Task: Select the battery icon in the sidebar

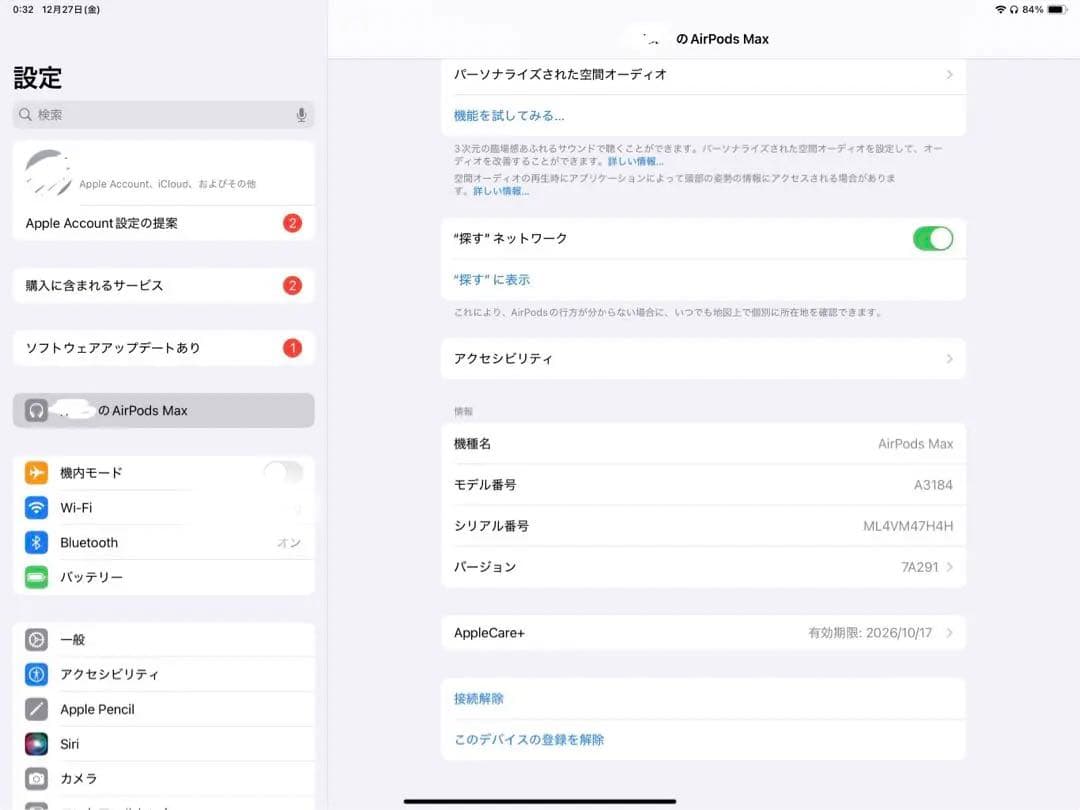Action: 36,577
